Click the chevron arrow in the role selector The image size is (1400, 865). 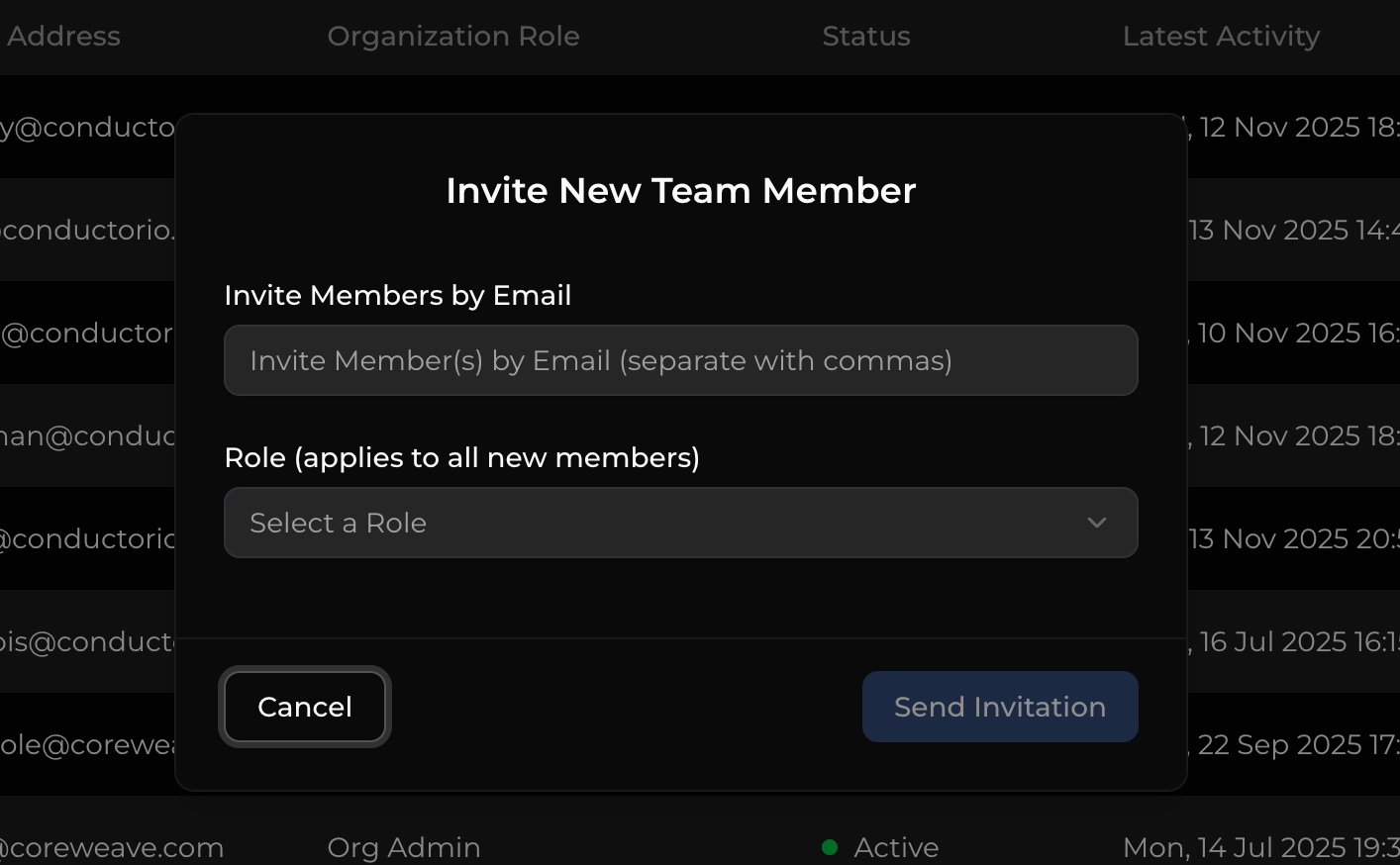[x=1096, y=523]
